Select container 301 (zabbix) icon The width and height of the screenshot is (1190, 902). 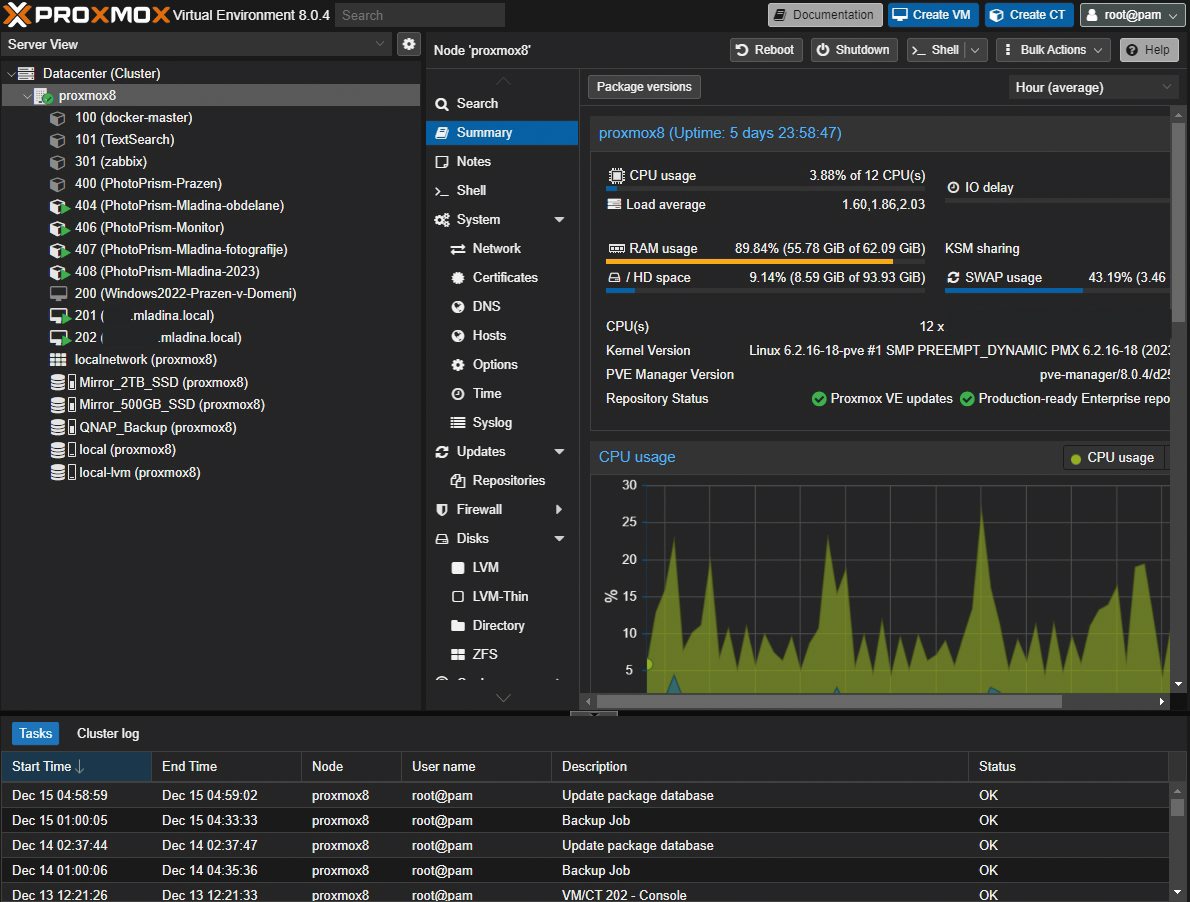58,162
